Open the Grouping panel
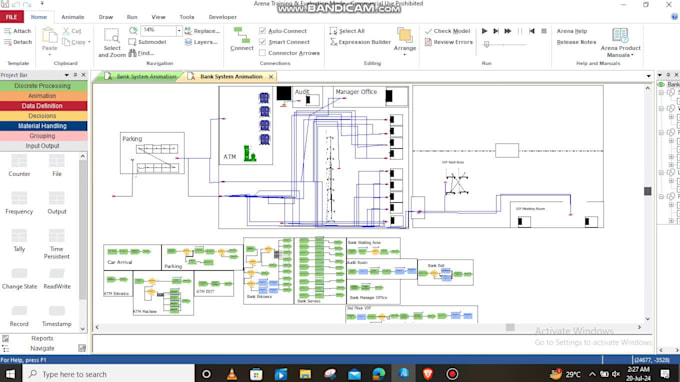The image size is (680, 382). (x=43, y=136)
